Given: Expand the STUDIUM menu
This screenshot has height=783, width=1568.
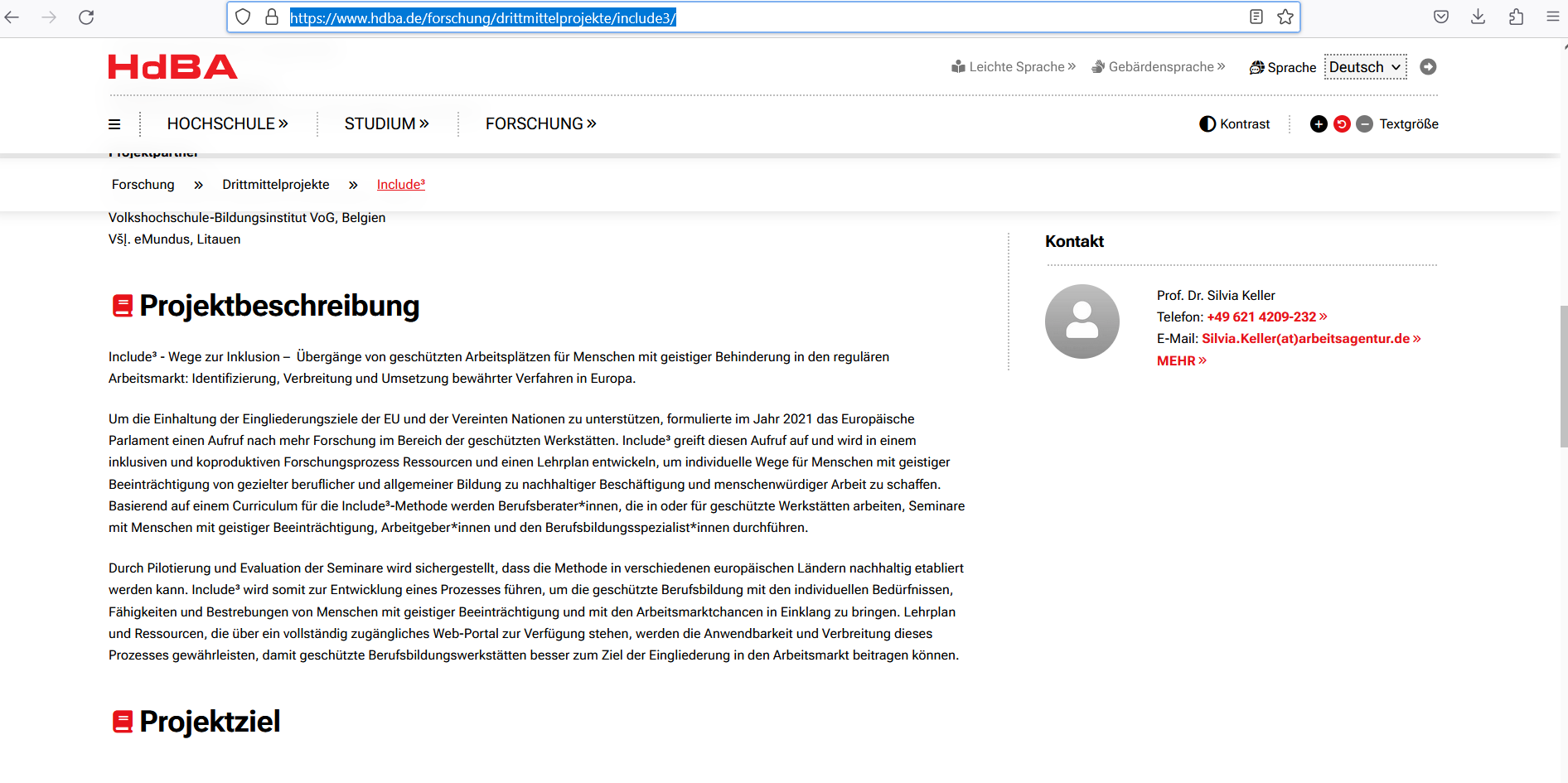Looking at the screenshot, I should click(x=386, y=123).
